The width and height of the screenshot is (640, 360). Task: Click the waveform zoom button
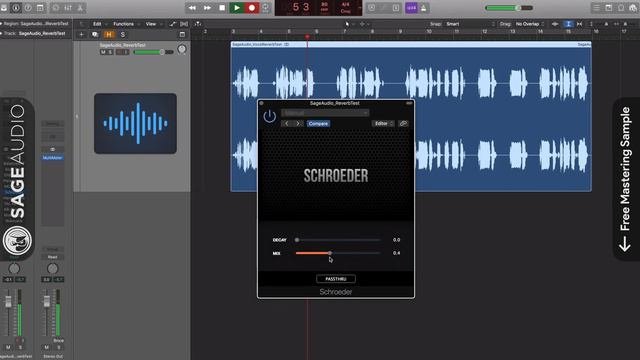pyautogui.click(x=555, y=24)
